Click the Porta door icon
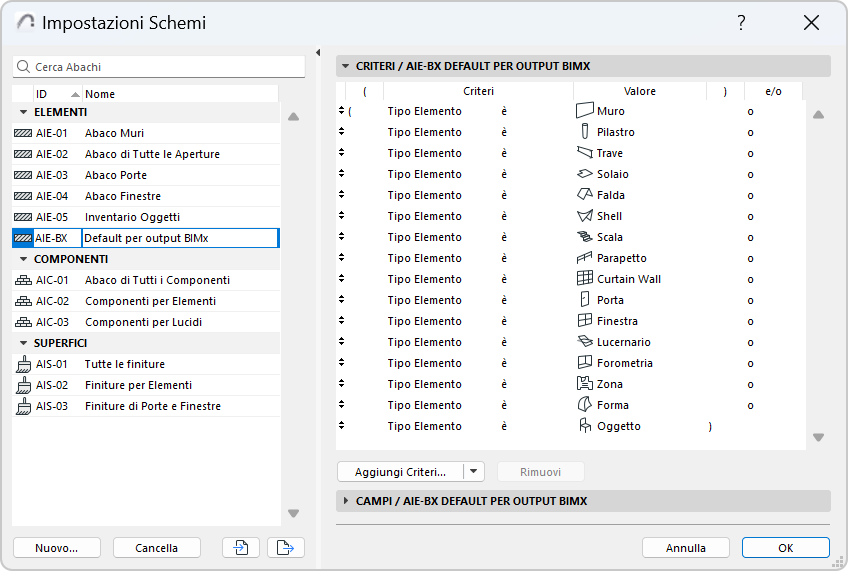This screenshot has width=848, height=571. coord(585,299)
